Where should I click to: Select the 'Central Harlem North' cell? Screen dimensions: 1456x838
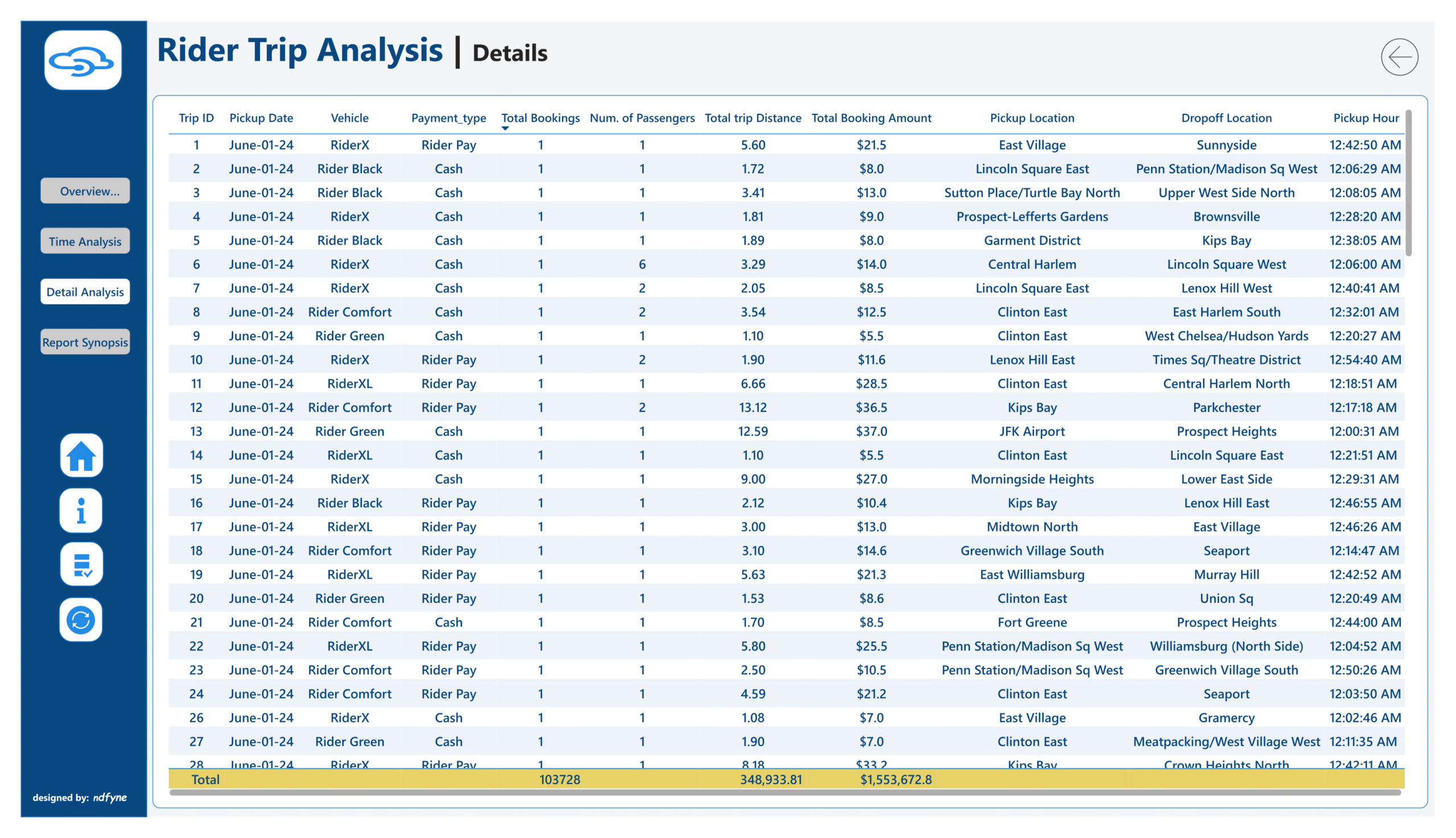(x=1226, y=384)
